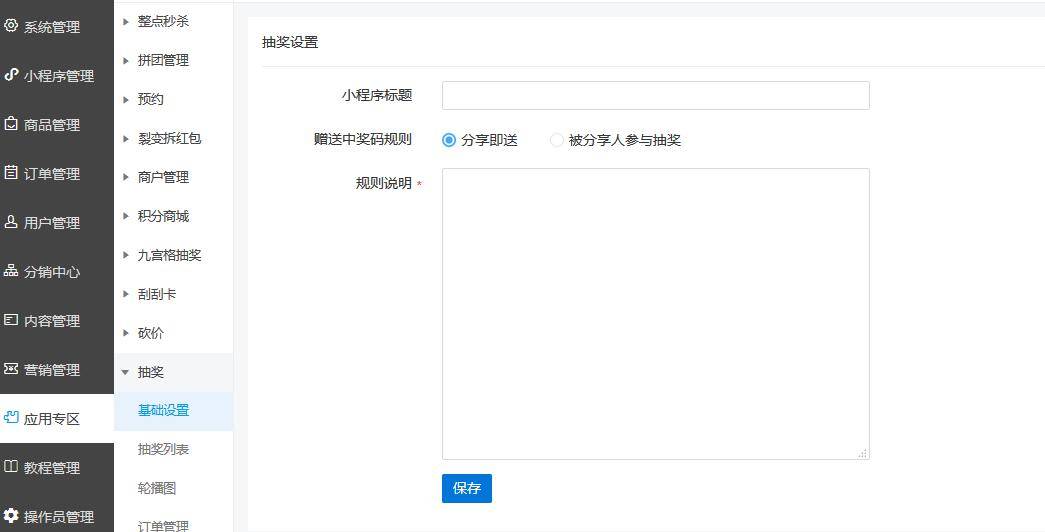Click the 保存 button

pyautogui.click(x=467, y=488)
